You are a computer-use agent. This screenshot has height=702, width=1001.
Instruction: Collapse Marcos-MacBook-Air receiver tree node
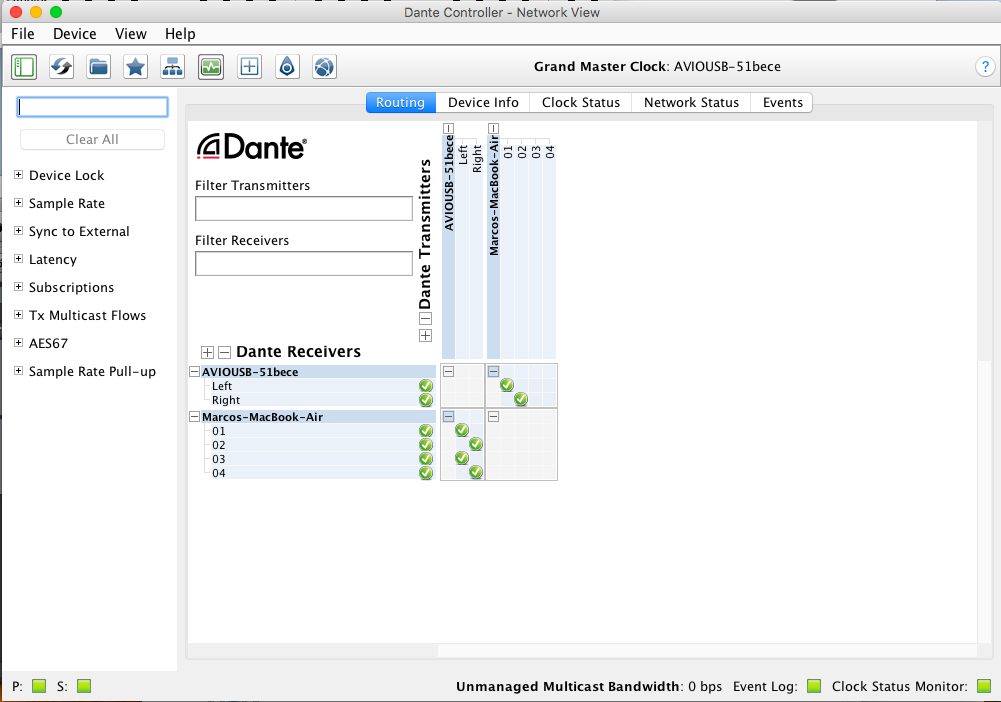pos(194,417)
